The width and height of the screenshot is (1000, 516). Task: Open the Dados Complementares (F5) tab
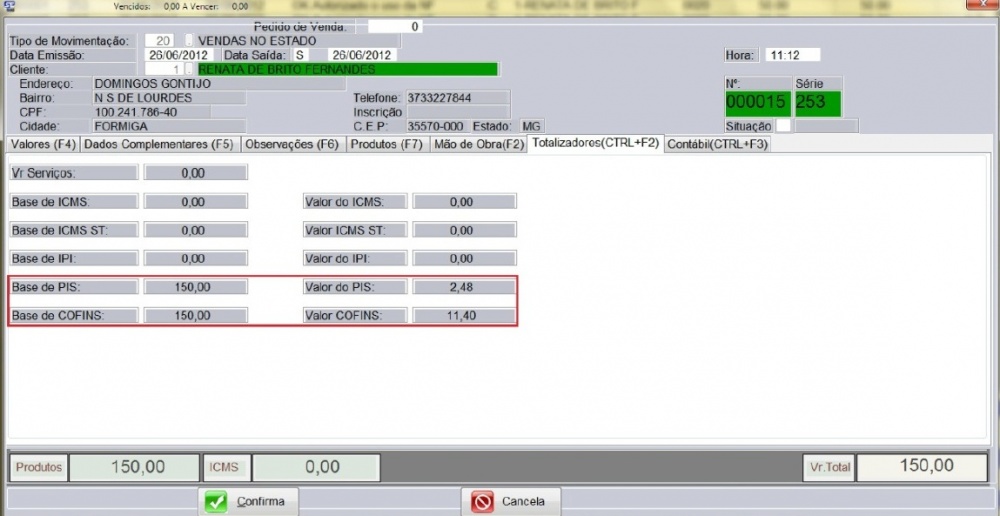tap(159, 144)
